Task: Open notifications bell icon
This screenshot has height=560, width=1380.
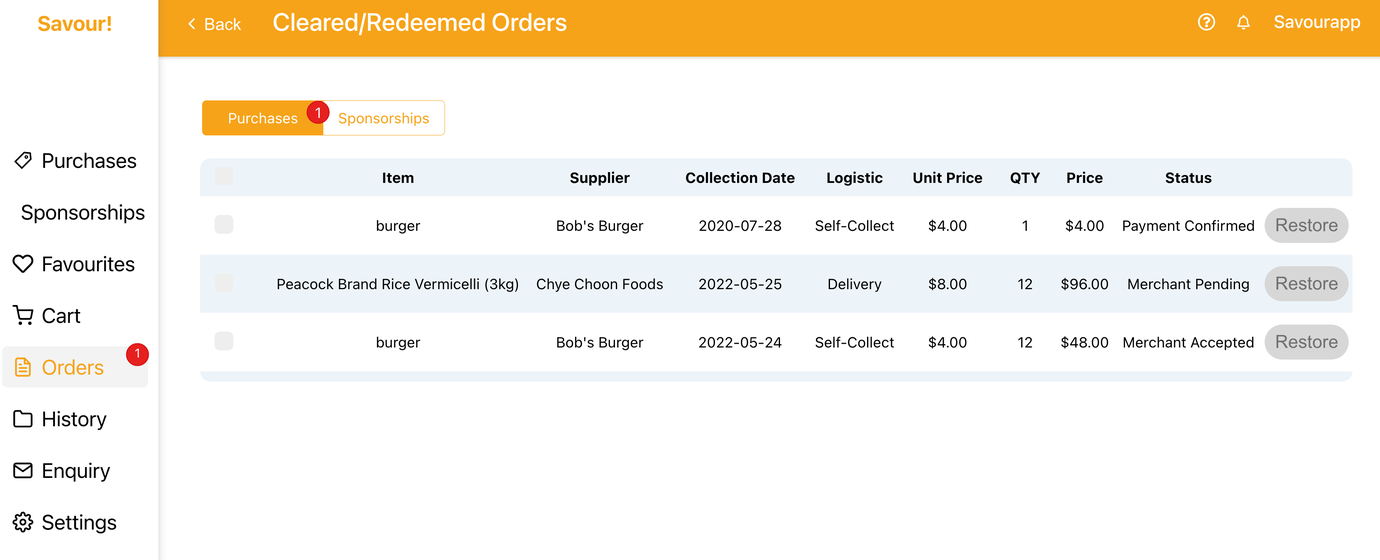Action: pyautogui.click(x=1243, y=22)
